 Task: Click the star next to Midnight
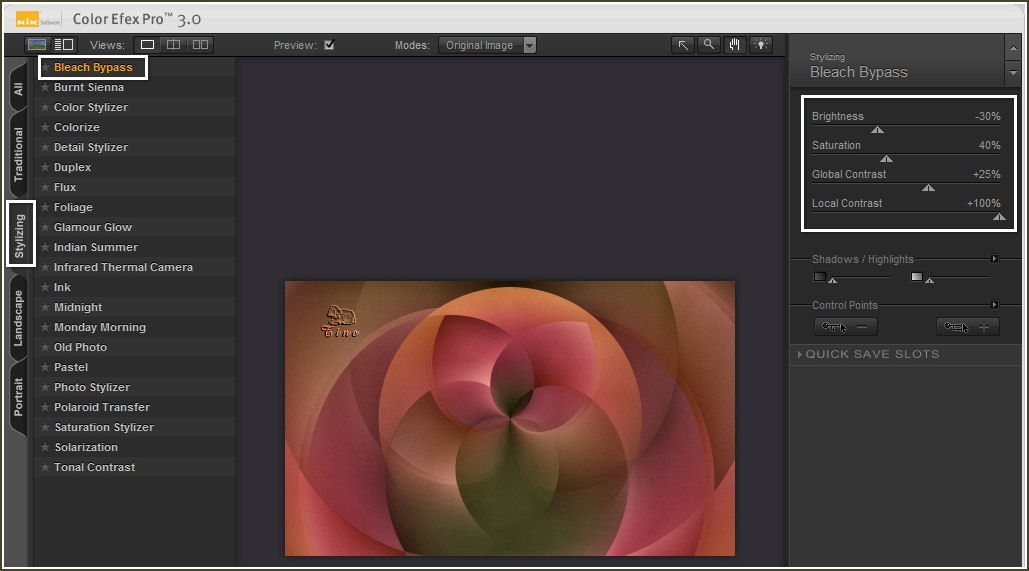[x=45, y=307]
